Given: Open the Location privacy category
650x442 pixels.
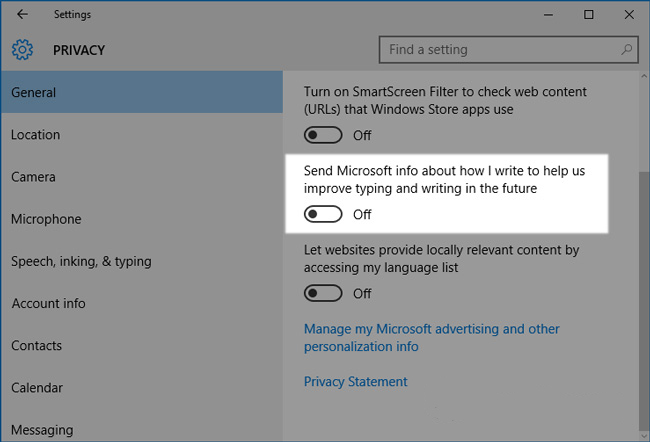Looking at the screenshot, I should click(142, 135).
